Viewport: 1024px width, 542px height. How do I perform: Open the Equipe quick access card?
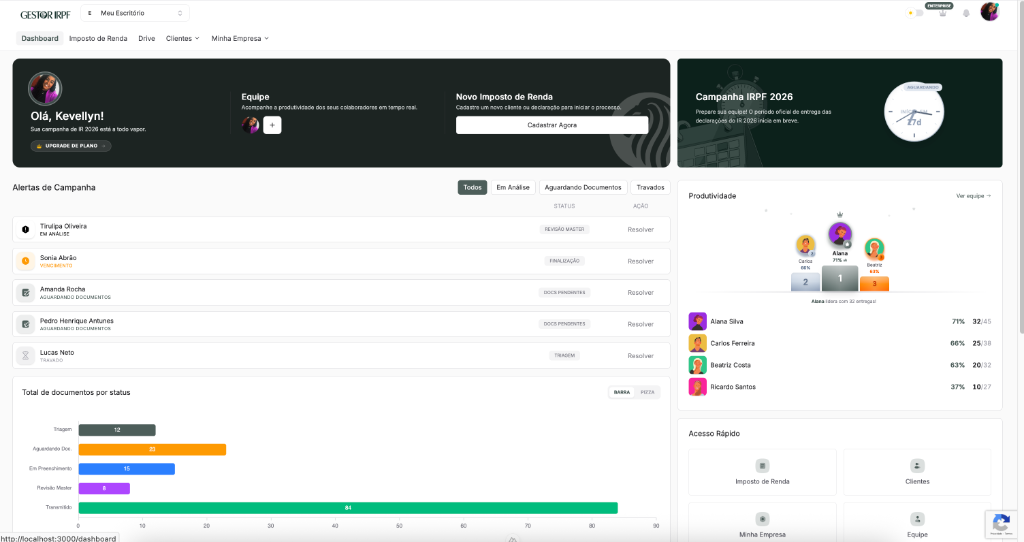pyautogui.click(x=917, y=522)
